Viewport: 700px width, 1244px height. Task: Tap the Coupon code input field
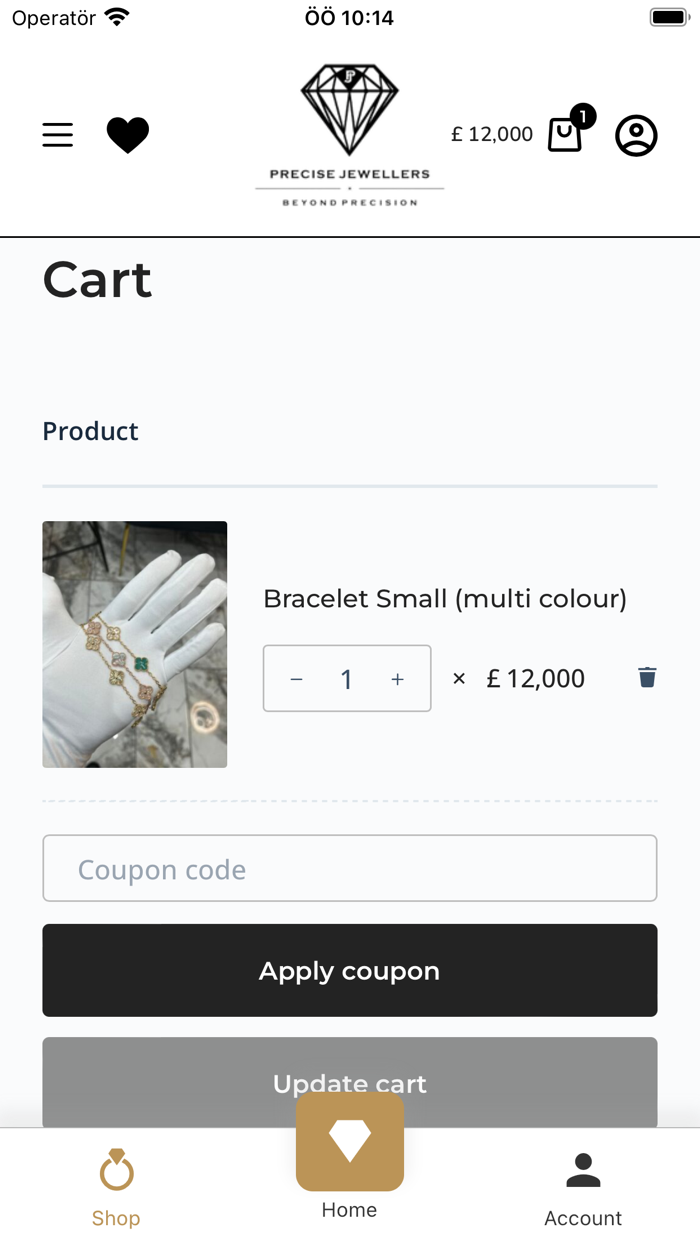349,868
